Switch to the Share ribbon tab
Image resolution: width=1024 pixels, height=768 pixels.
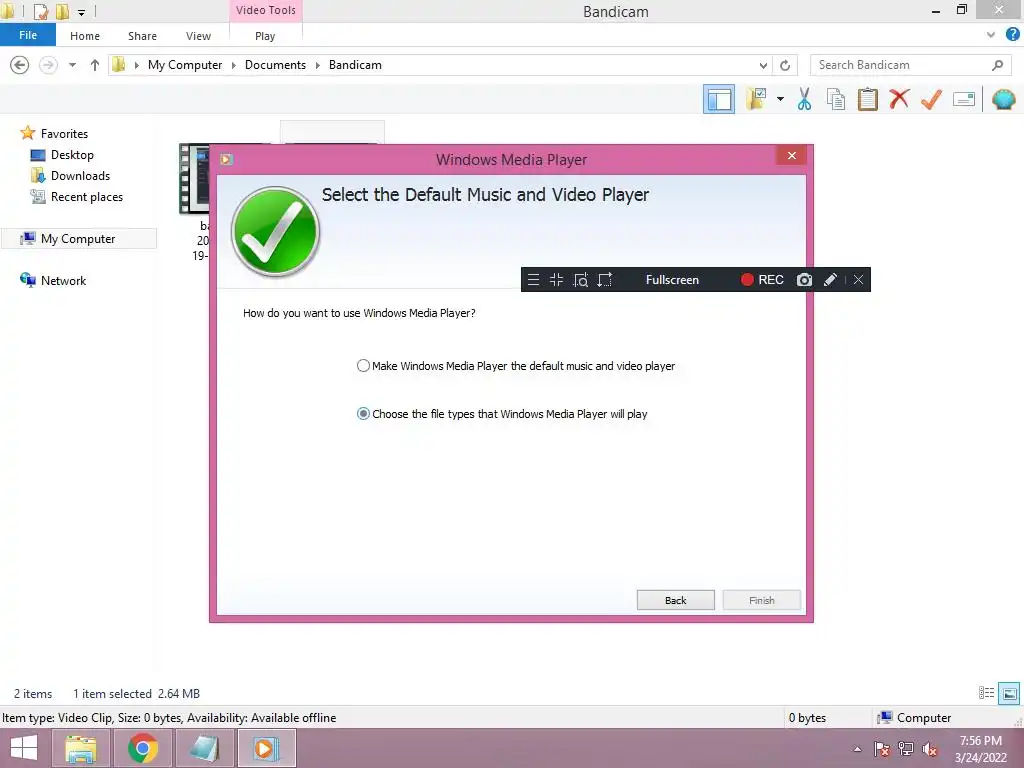click(x=142, y=36)
